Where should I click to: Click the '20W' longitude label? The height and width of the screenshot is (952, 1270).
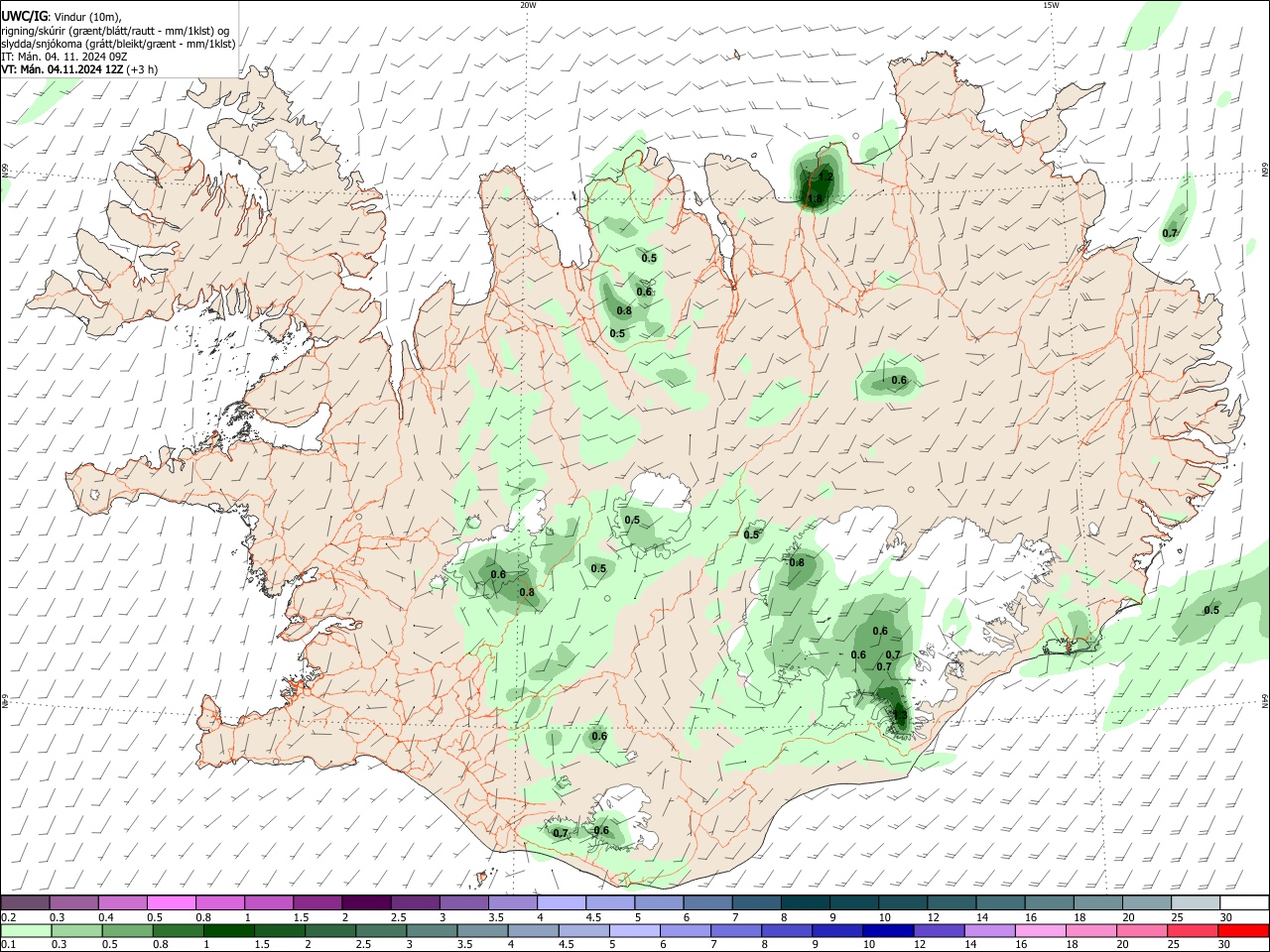[x=528, y=5]
